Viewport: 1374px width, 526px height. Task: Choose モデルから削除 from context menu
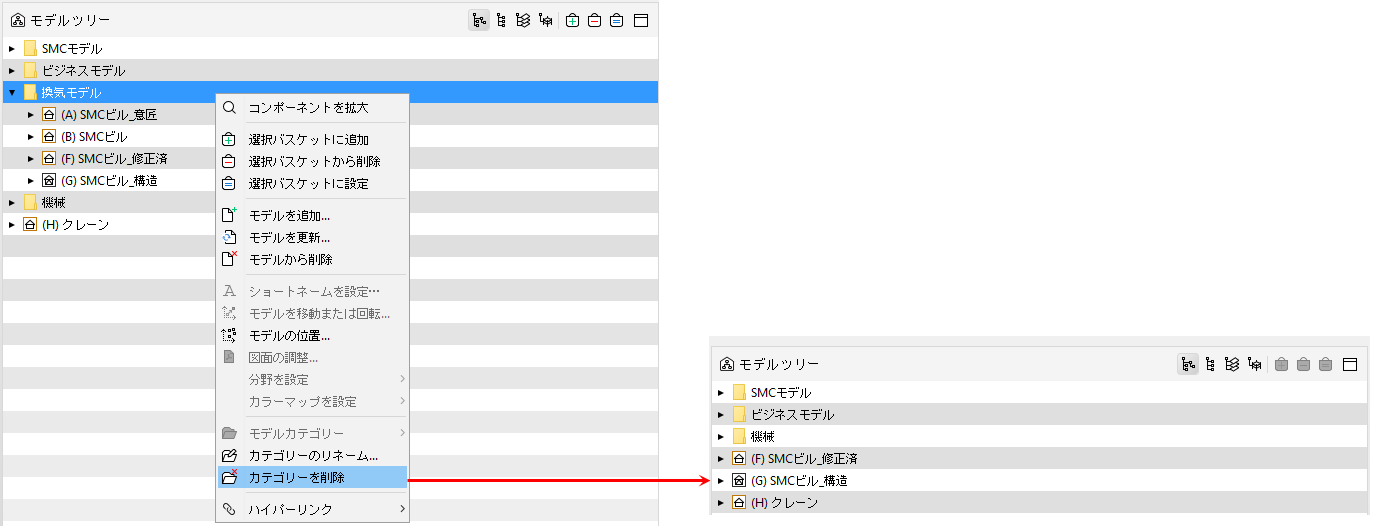313,259
